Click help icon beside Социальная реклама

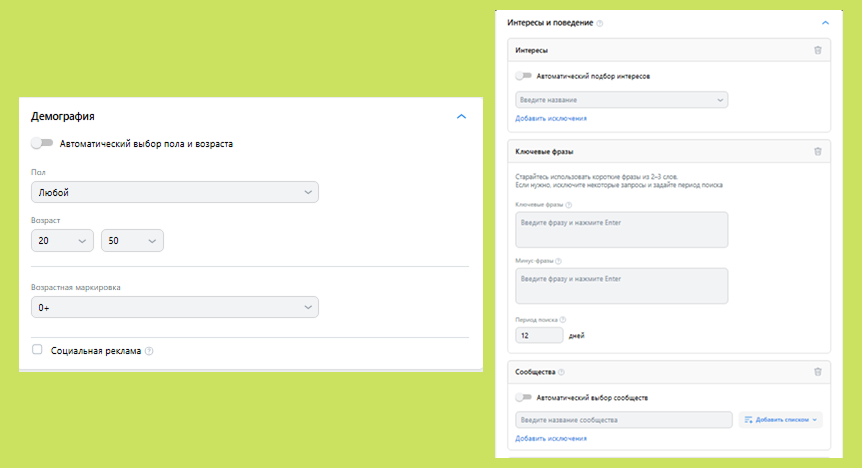149,351
